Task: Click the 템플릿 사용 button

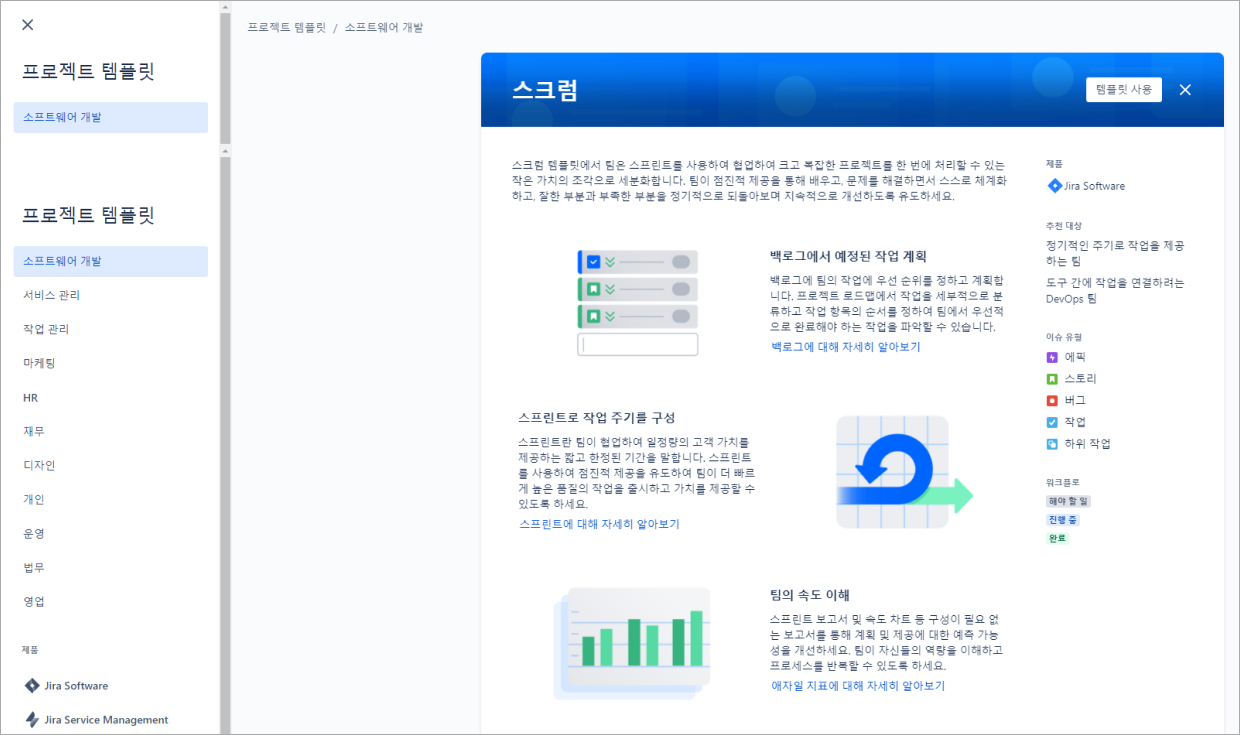Action: coord(1124,90)
